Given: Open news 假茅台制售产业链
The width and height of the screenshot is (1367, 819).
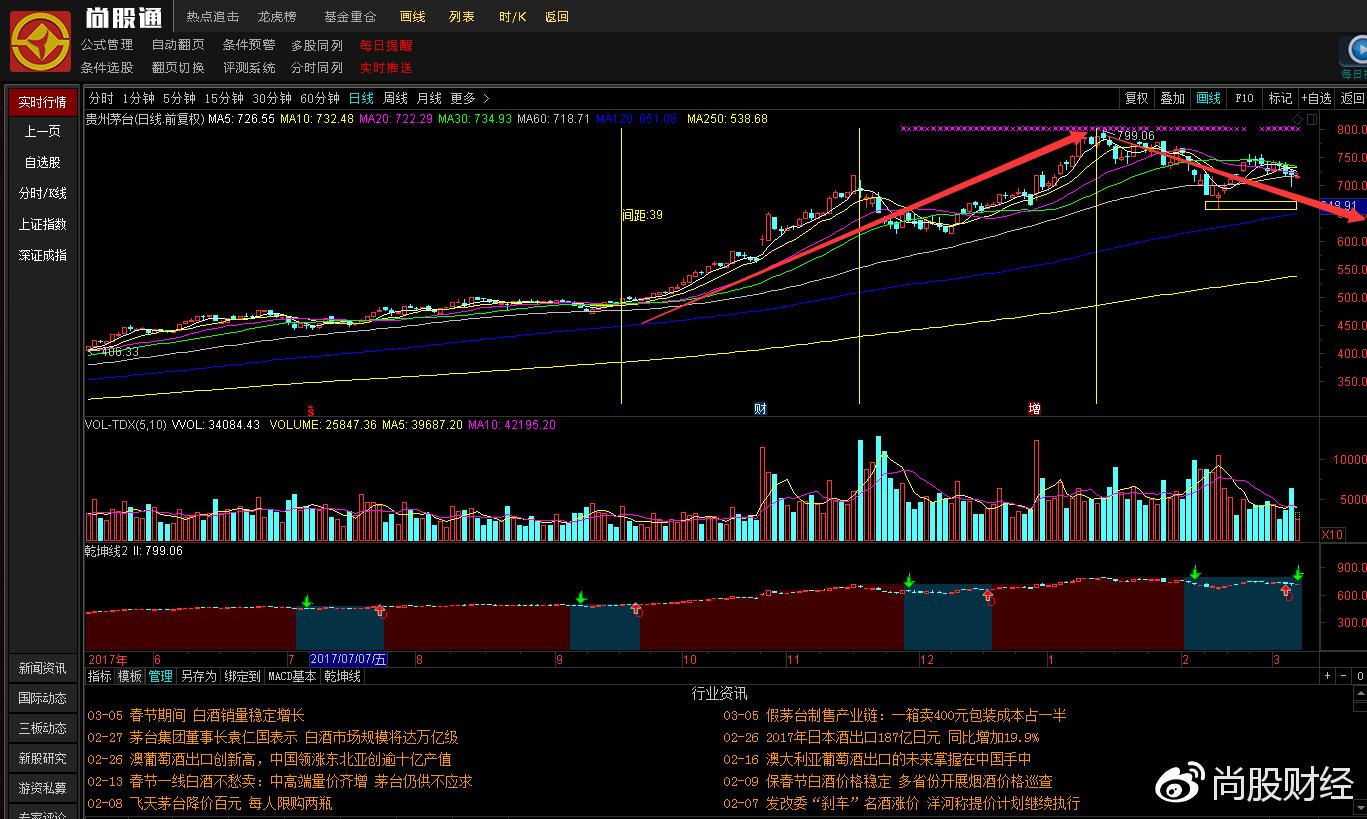Looking at the screenshot, I should [895, 715].
